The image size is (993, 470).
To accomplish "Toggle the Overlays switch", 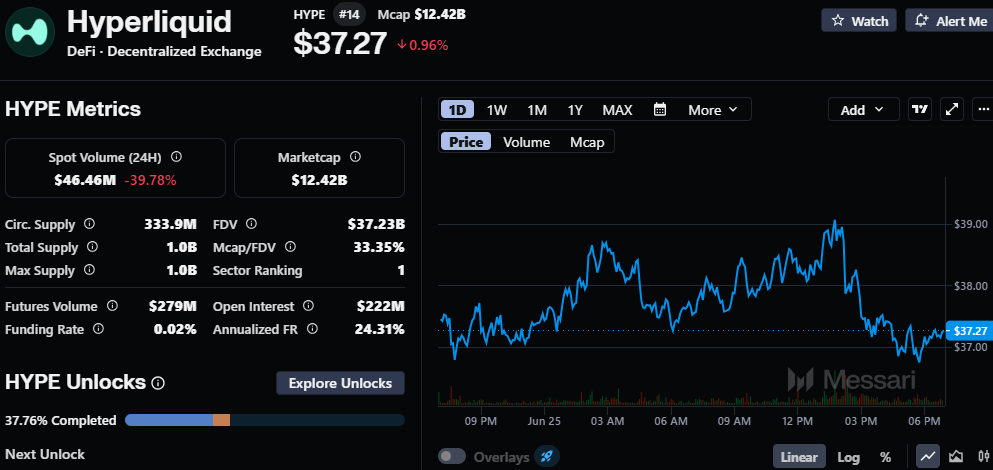I will tap(452, 457).
